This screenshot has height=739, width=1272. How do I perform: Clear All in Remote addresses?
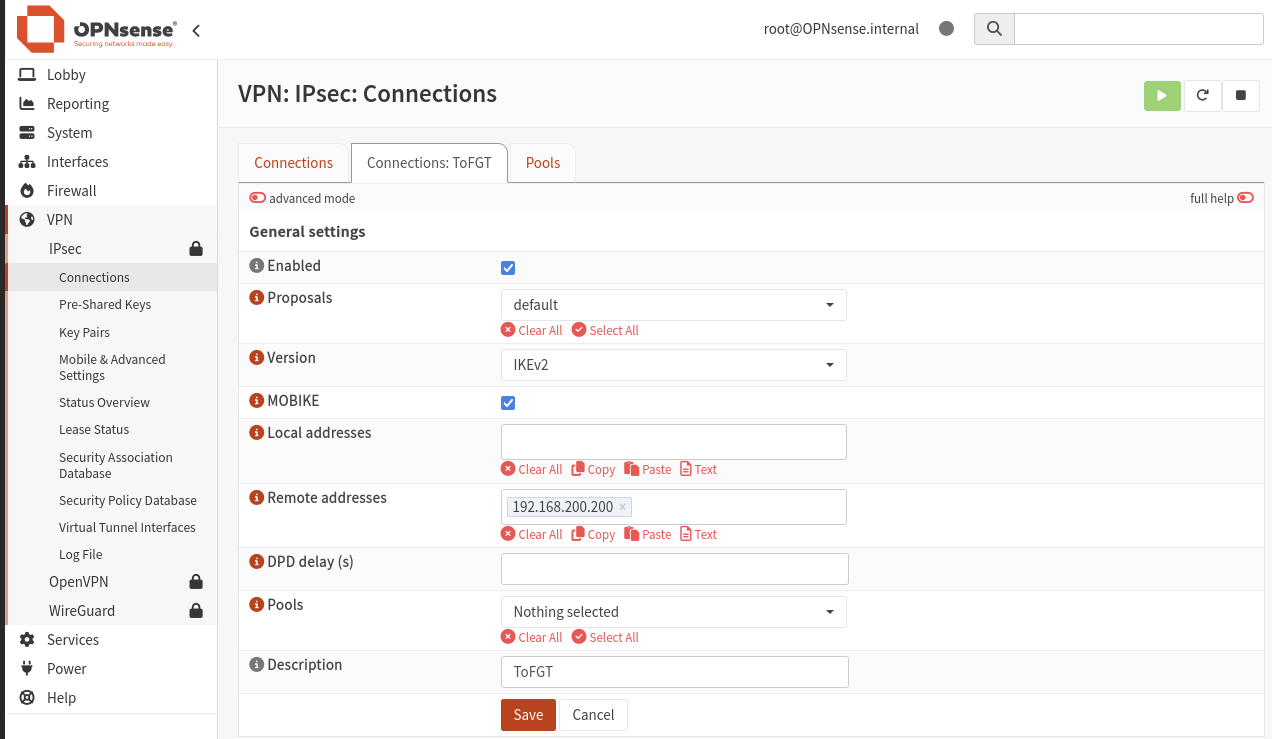pos(532,535)
